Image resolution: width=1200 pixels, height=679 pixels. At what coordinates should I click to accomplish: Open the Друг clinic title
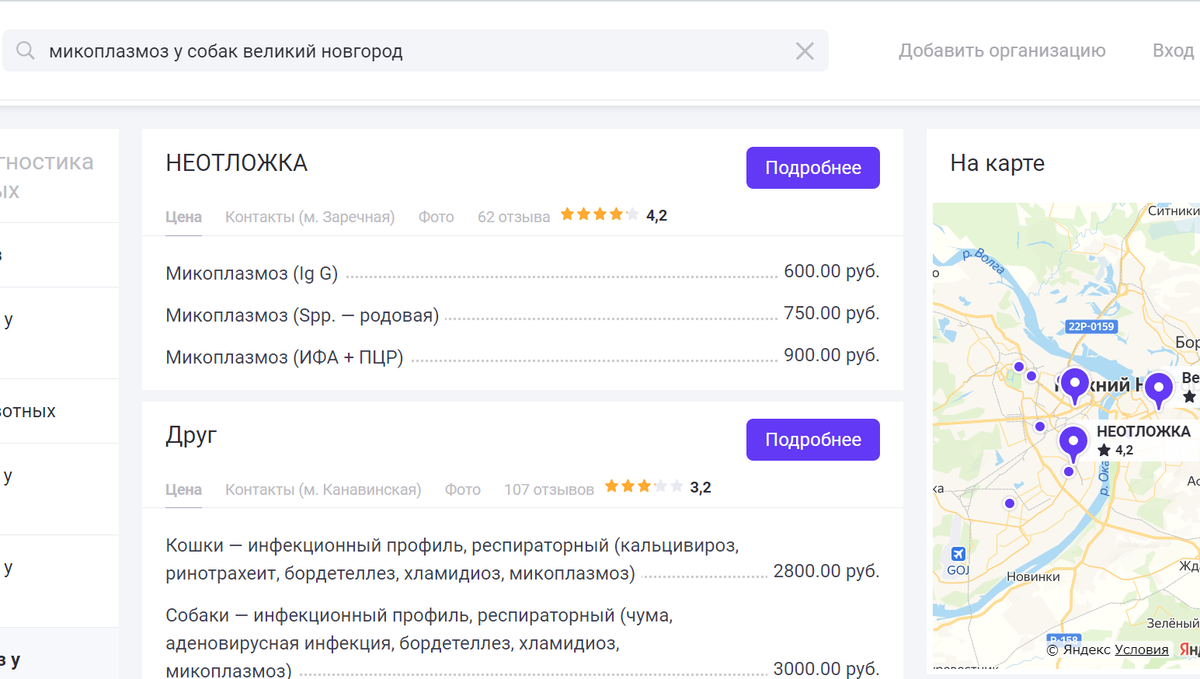pos(191,435)
